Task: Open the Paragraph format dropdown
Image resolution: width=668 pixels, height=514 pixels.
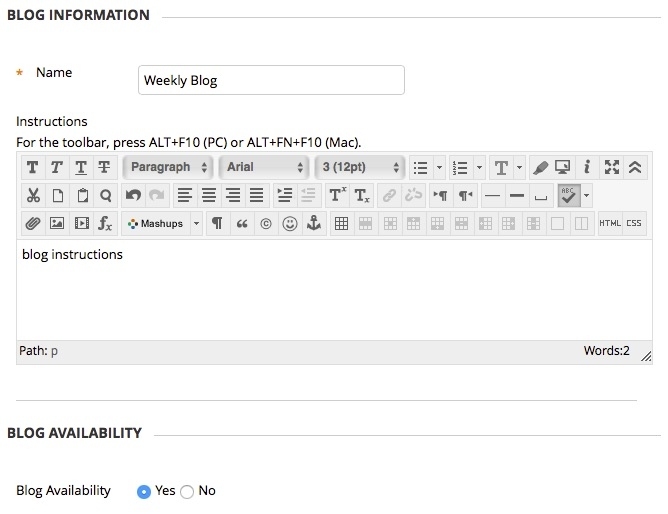Action: (168, 167)
